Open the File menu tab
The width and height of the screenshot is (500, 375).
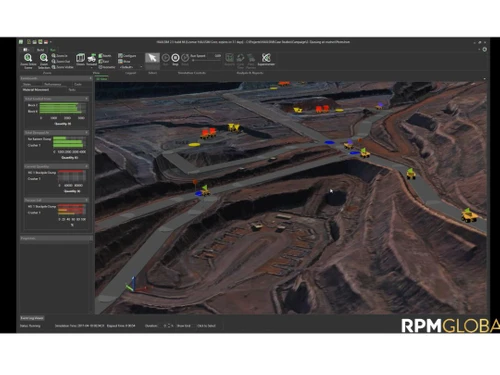click(26, 50)
